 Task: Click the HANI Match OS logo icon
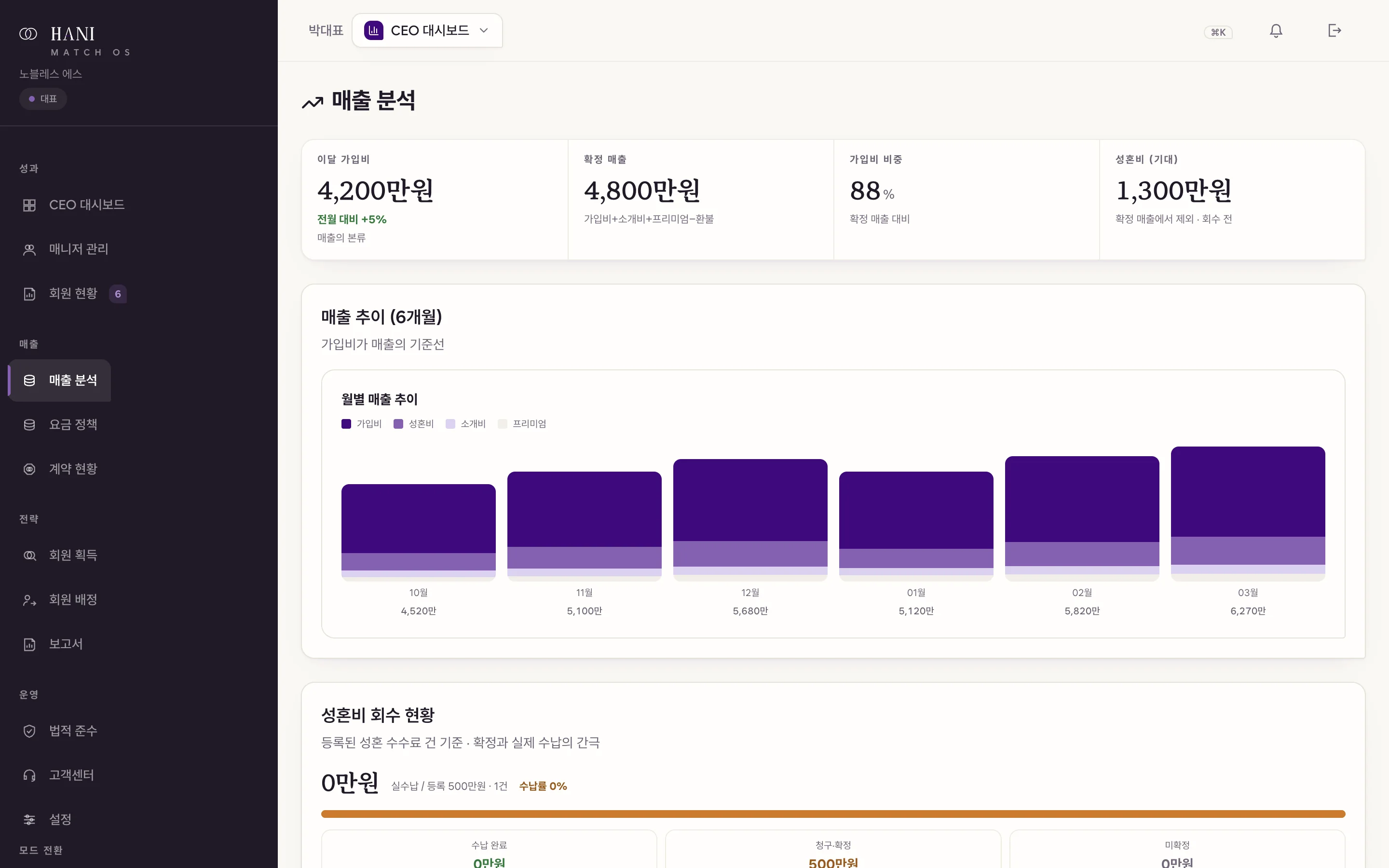coord(28,34)
